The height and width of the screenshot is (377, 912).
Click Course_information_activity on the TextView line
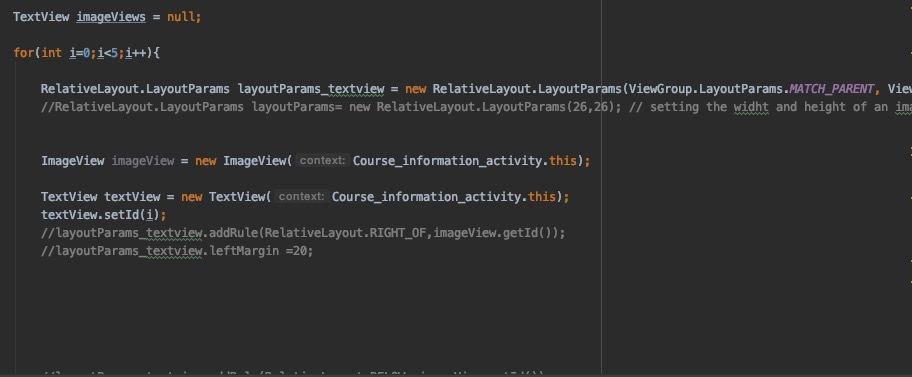(427, 197)
